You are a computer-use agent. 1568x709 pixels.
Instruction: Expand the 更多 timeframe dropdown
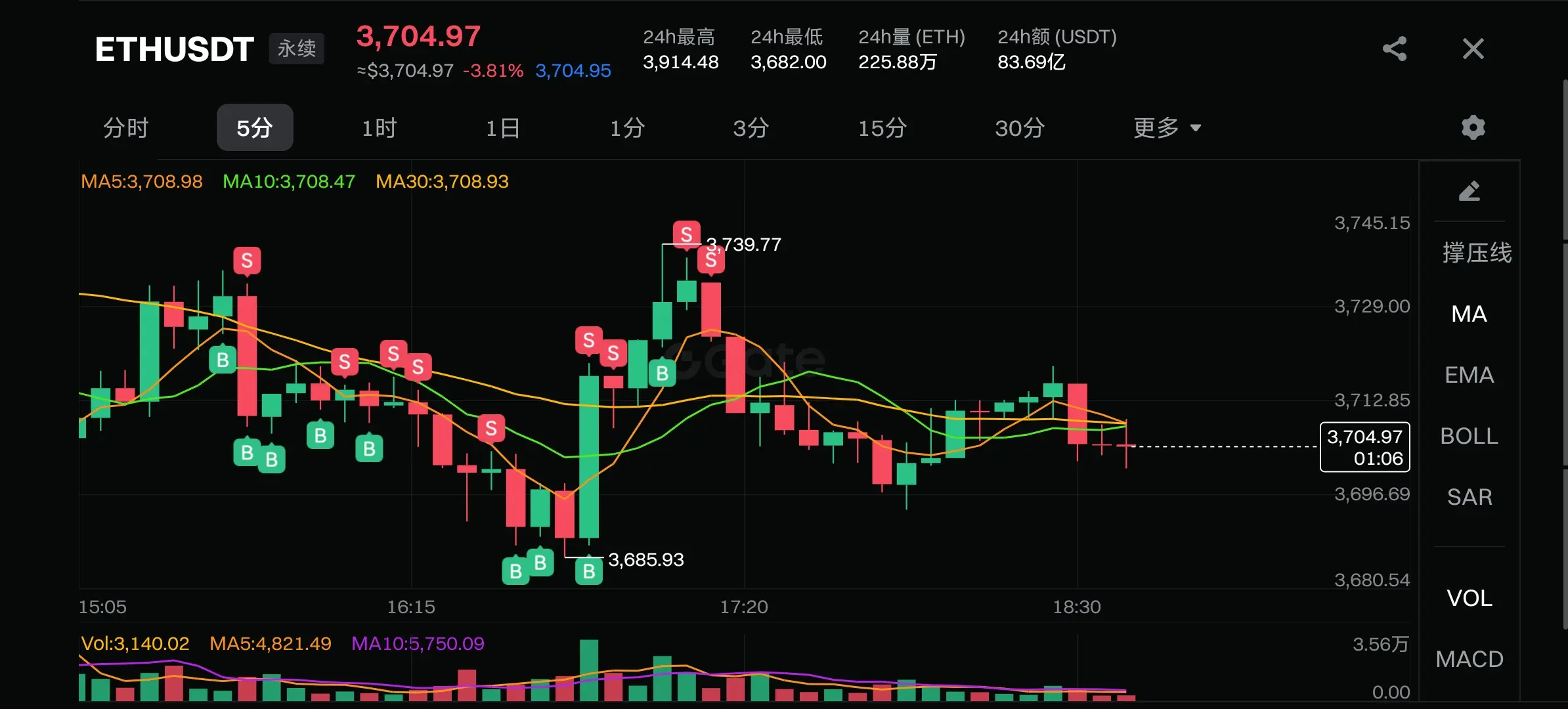(1166, 127)
